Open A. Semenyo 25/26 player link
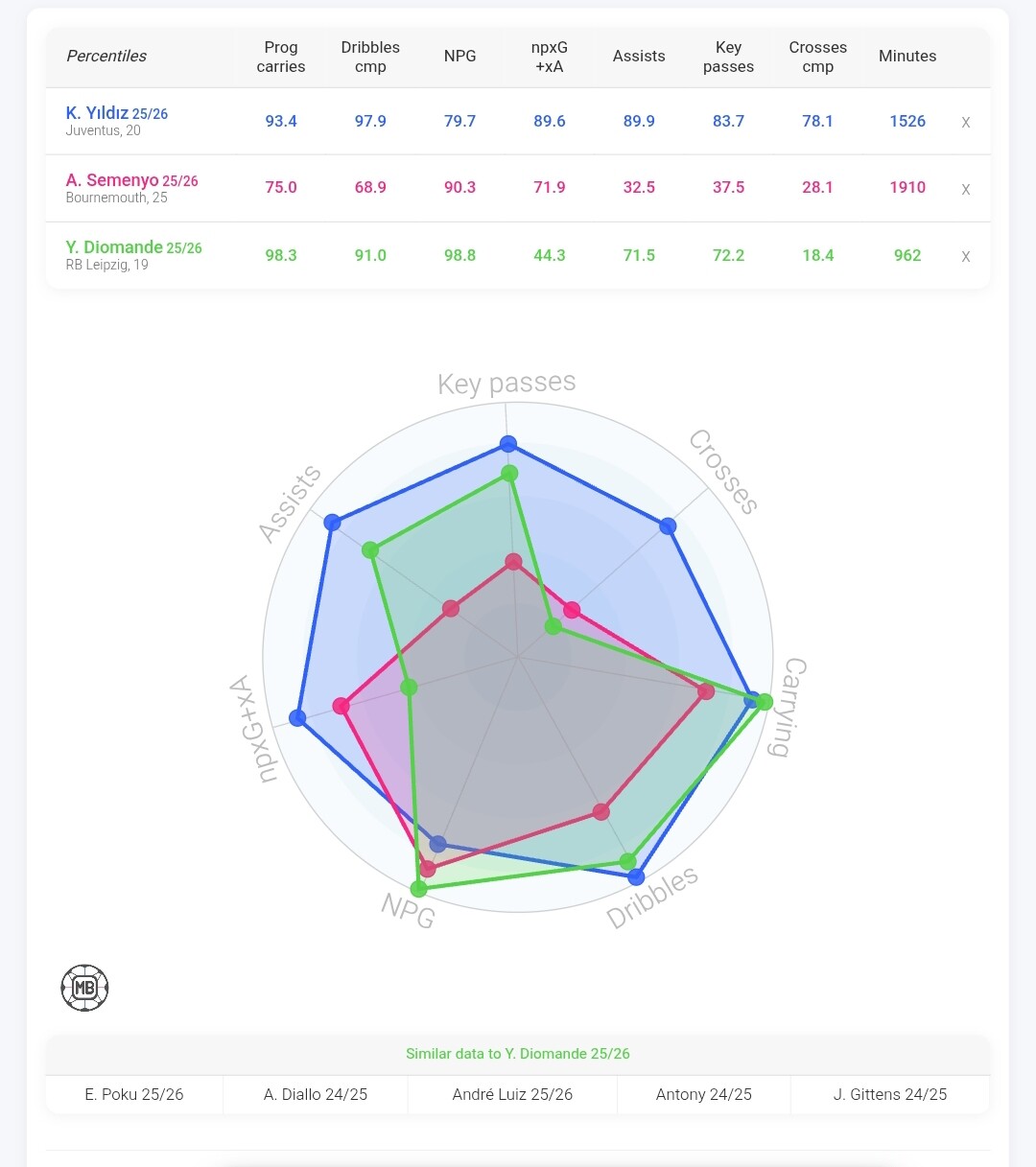 131,180
